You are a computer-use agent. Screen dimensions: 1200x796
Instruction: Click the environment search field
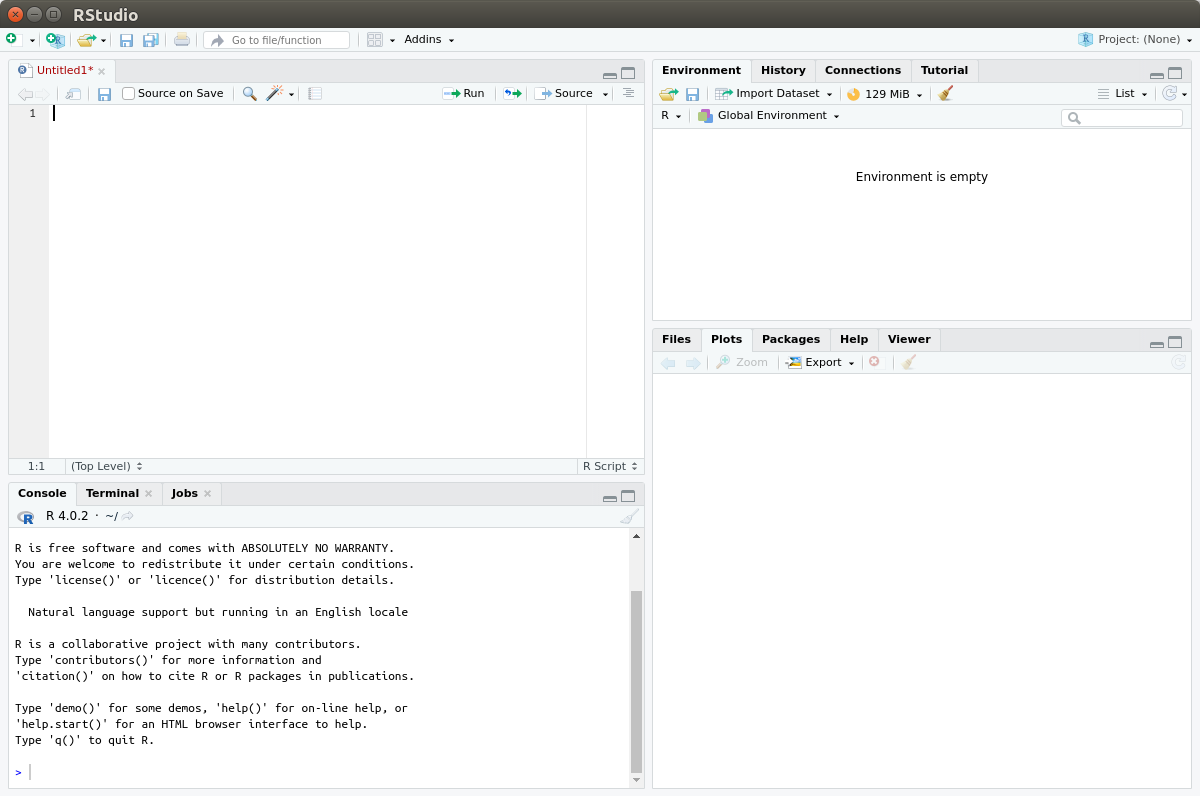pos(1122,118)
